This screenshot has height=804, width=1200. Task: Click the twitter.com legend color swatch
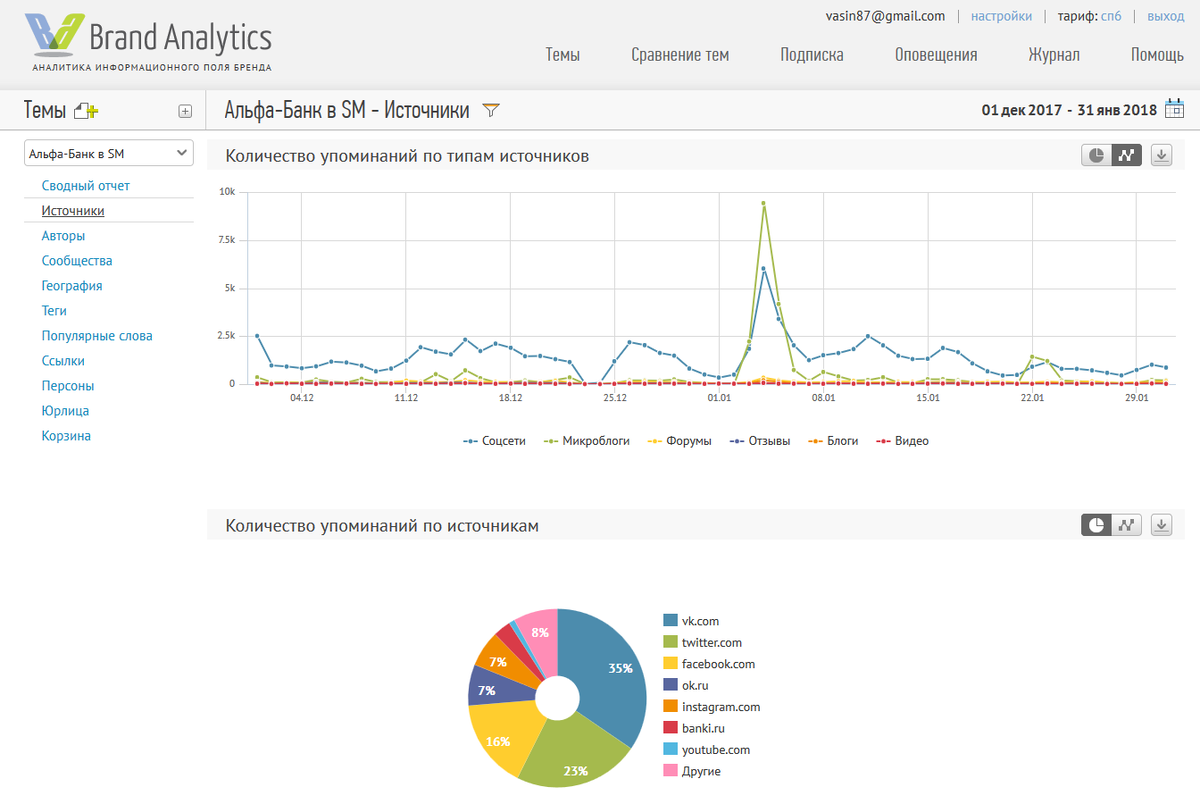(670, 643)
